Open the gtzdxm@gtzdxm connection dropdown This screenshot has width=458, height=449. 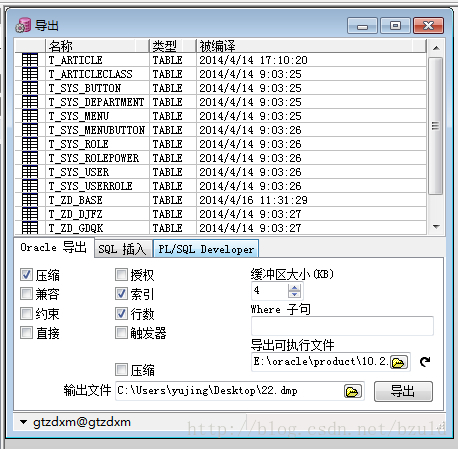coord(23,422)
